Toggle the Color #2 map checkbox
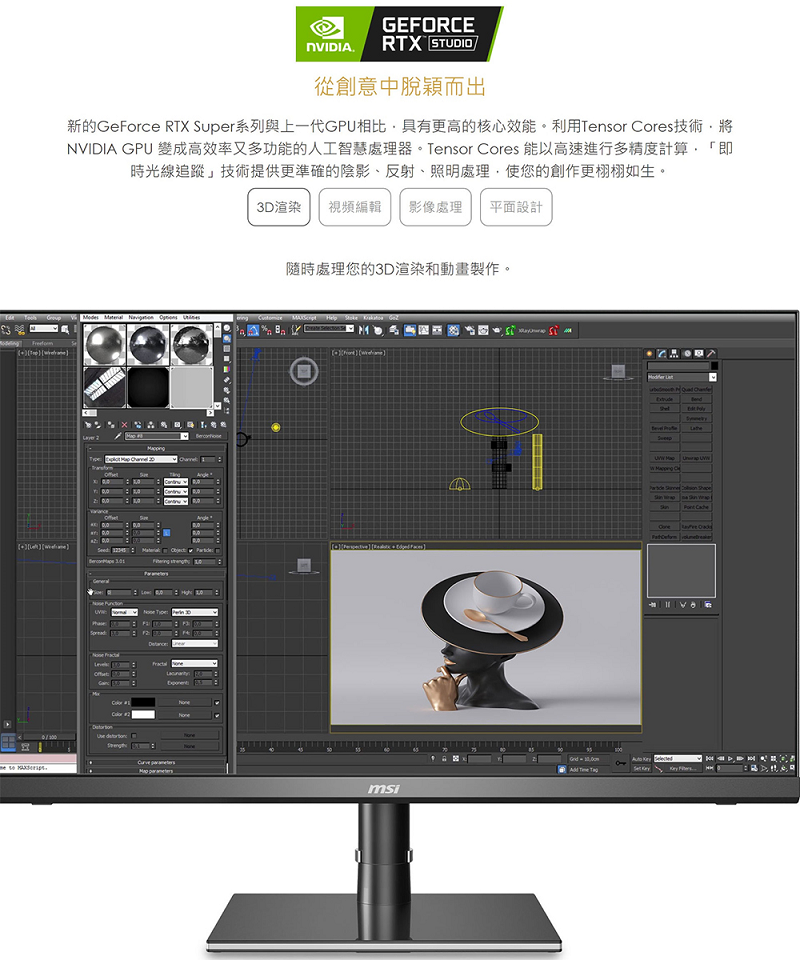 [217, 715]
